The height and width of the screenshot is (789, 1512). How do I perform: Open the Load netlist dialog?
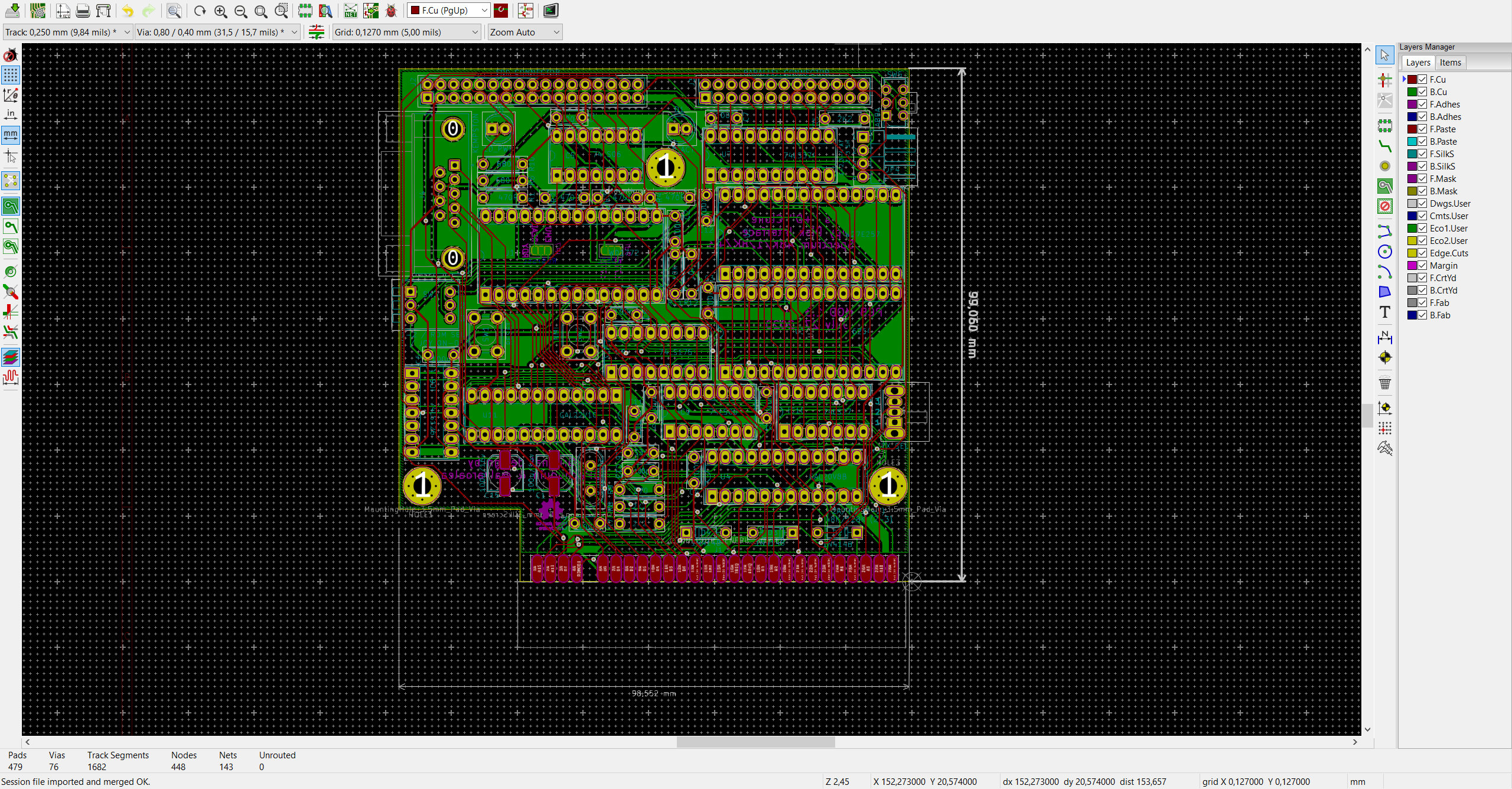coord(351,11)
